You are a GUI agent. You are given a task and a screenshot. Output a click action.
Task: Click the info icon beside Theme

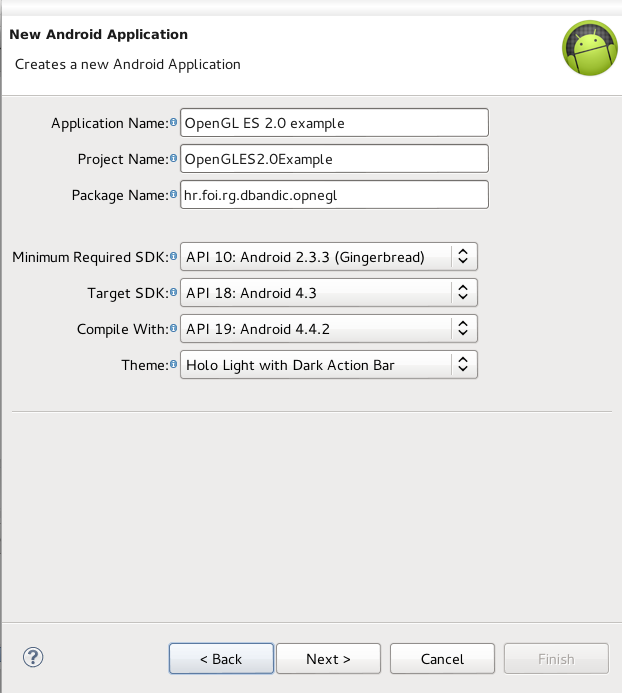click(x=174, y=364)
